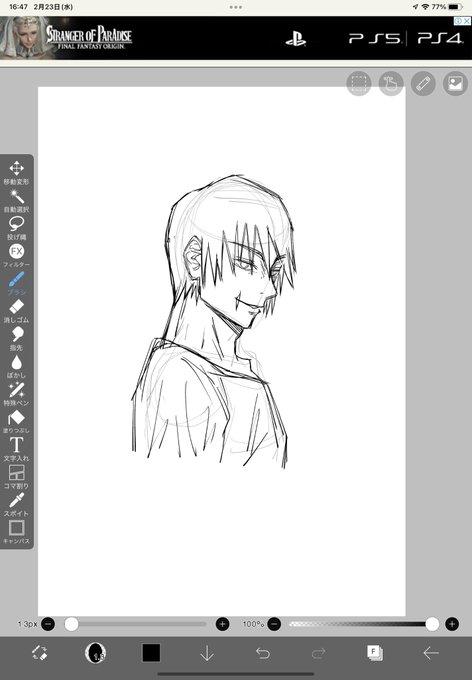The height and width of the screenshot is (680, 472).
Task: Undo the last stroke
Action: point(263,653)
